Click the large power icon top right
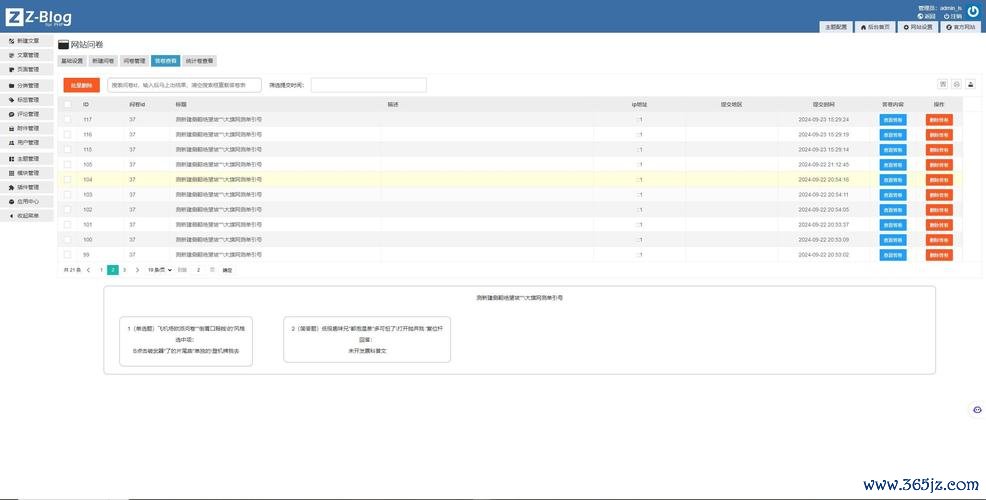The width and height of the screenshot is (986, 500). pyautogui.click(x=973, y=11)
